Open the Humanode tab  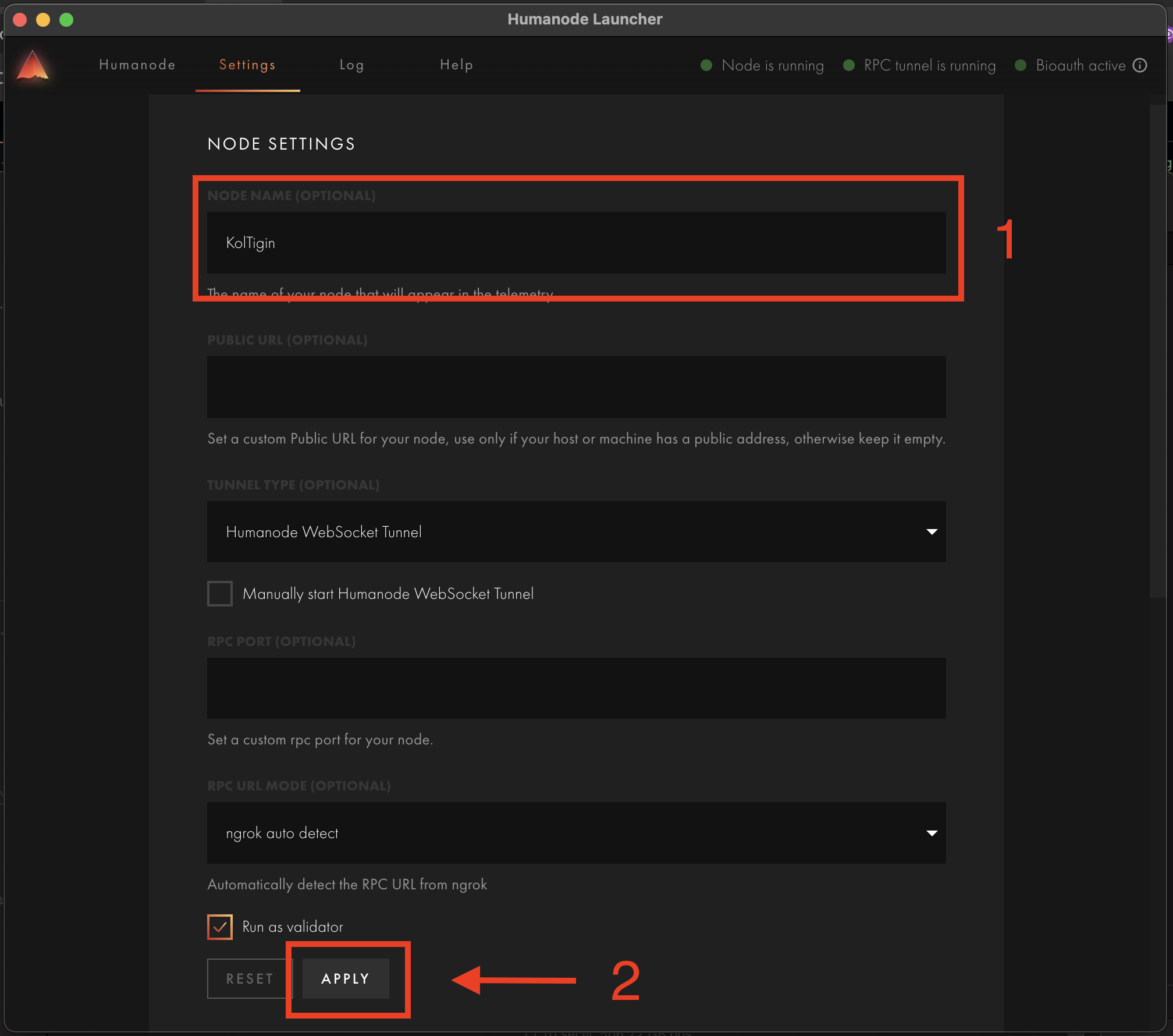(x=137, y=65)
